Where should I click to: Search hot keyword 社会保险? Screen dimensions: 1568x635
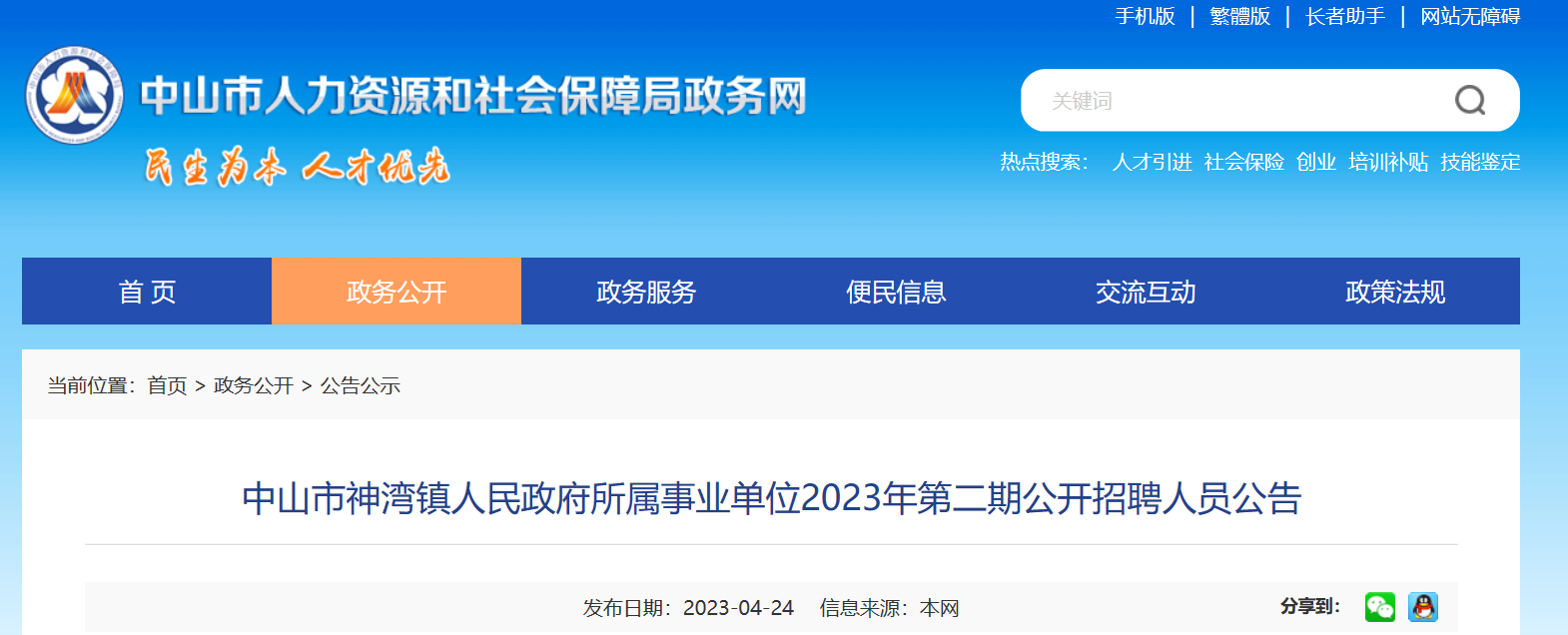pos(1244,162)
